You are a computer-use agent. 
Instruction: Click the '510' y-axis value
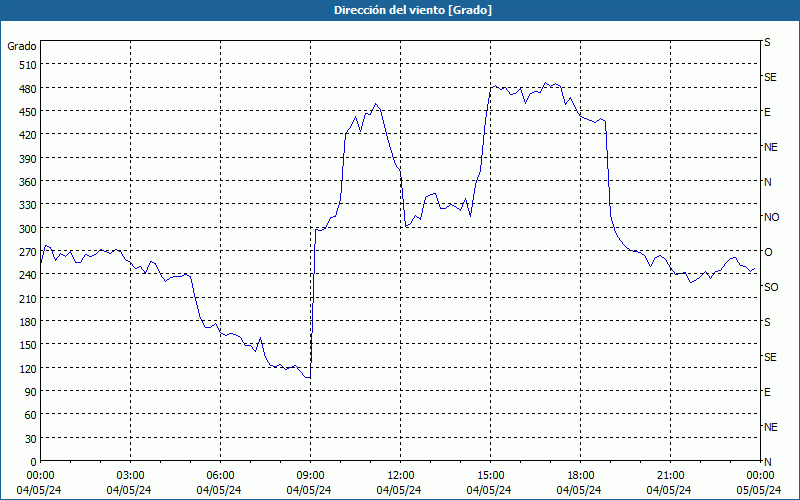click(29, 65)
